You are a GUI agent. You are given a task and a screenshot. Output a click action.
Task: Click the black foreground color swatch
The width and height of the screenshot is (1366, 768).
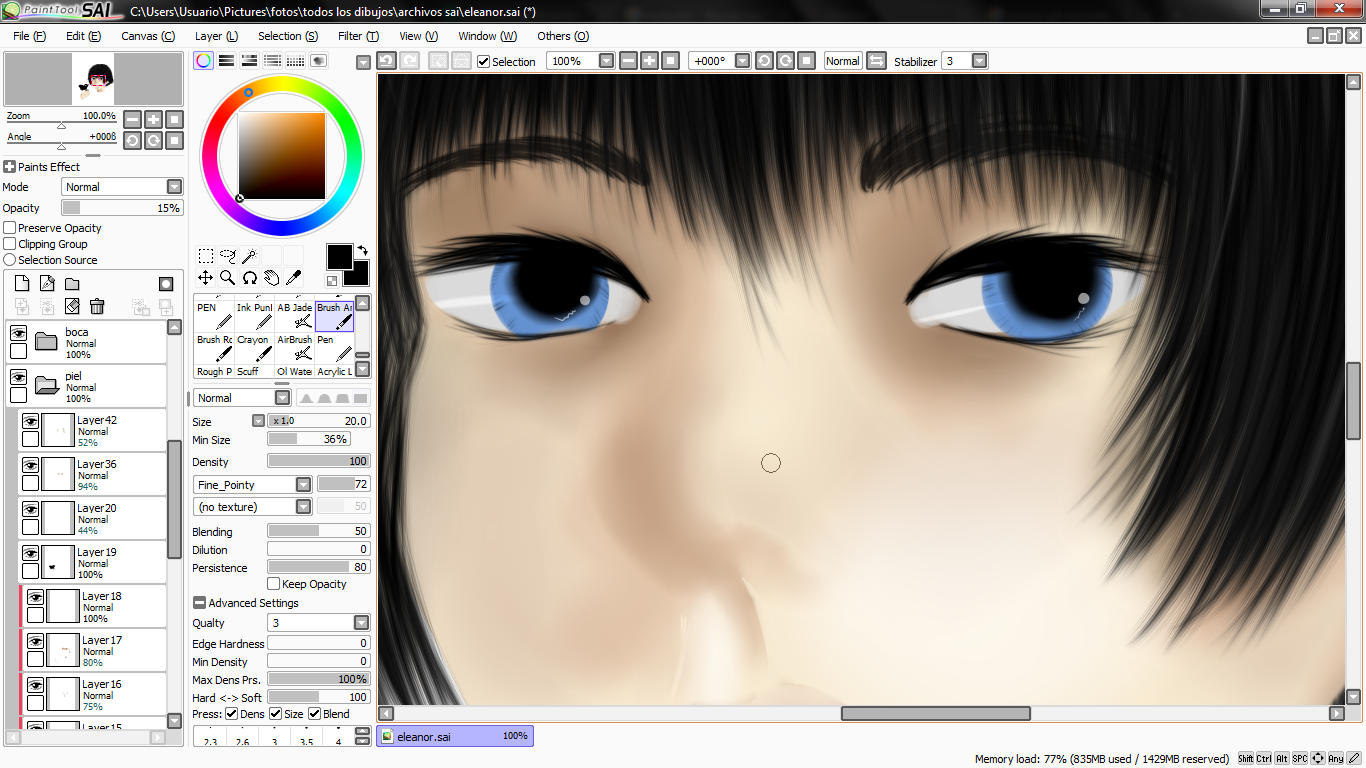(339, 257)
